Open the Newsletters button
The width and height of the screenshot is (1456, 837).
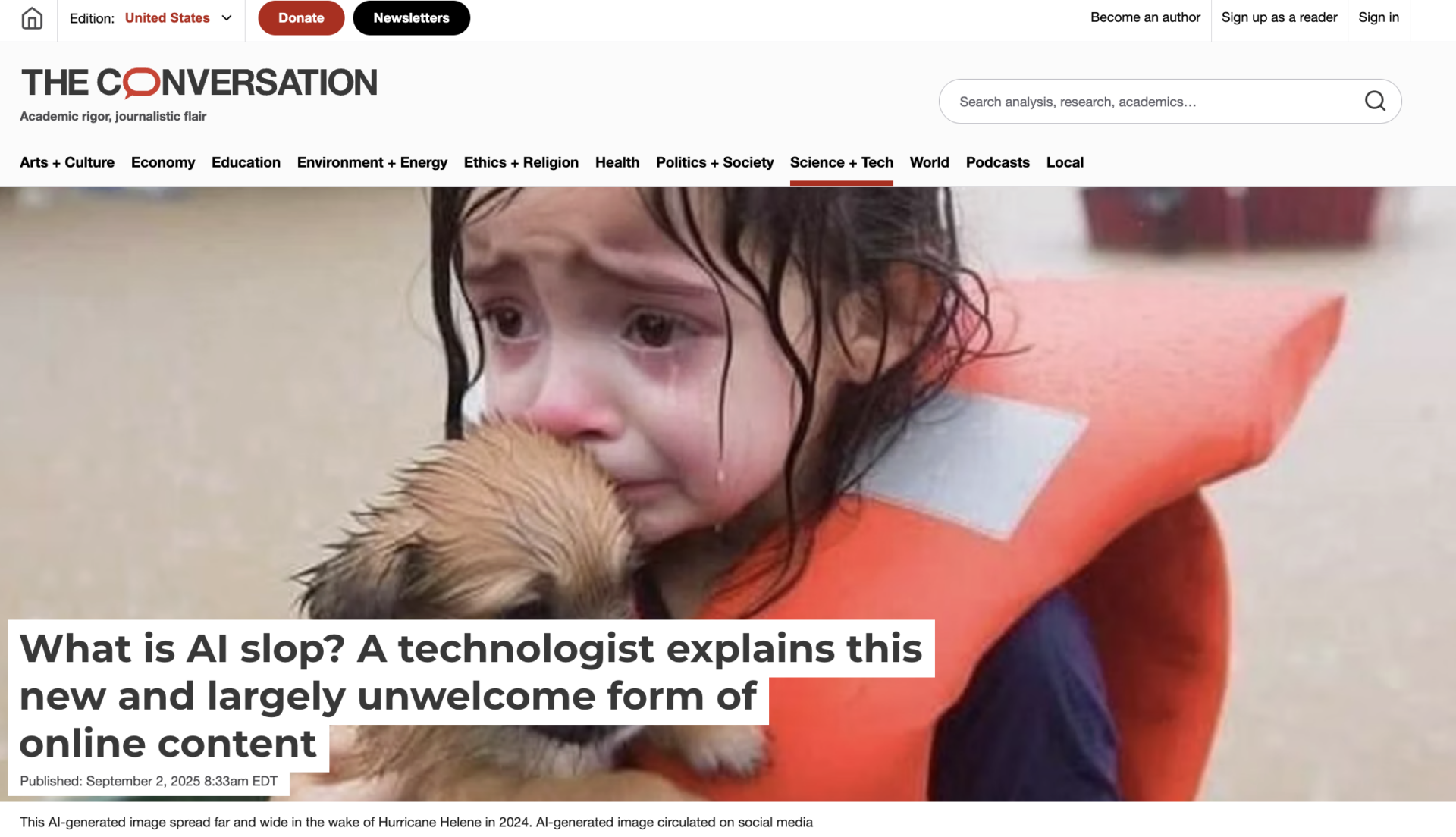[411, 18]
